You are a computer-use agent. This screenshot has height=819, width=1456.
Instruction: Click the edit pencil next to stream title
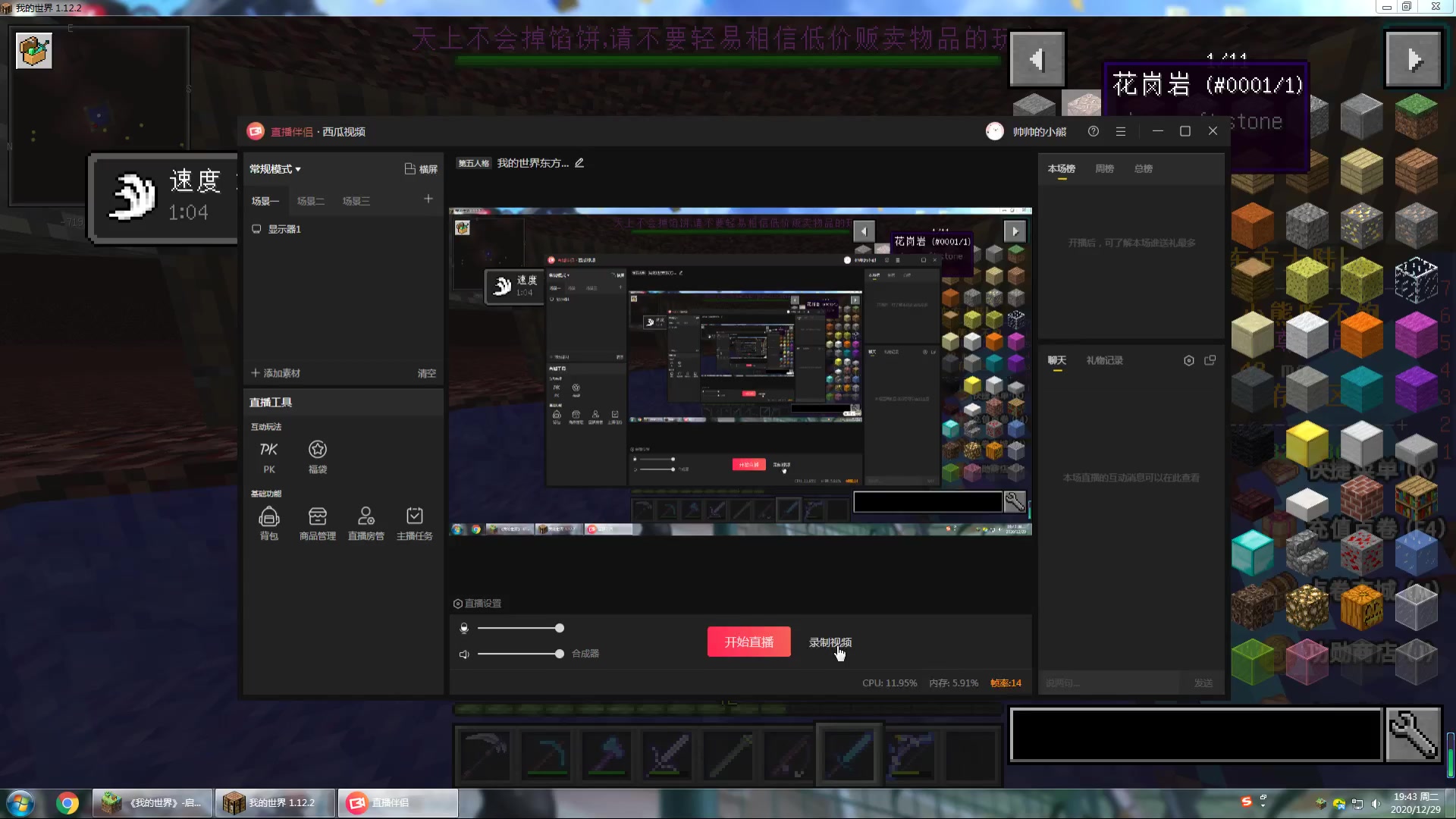click(579, 163)
